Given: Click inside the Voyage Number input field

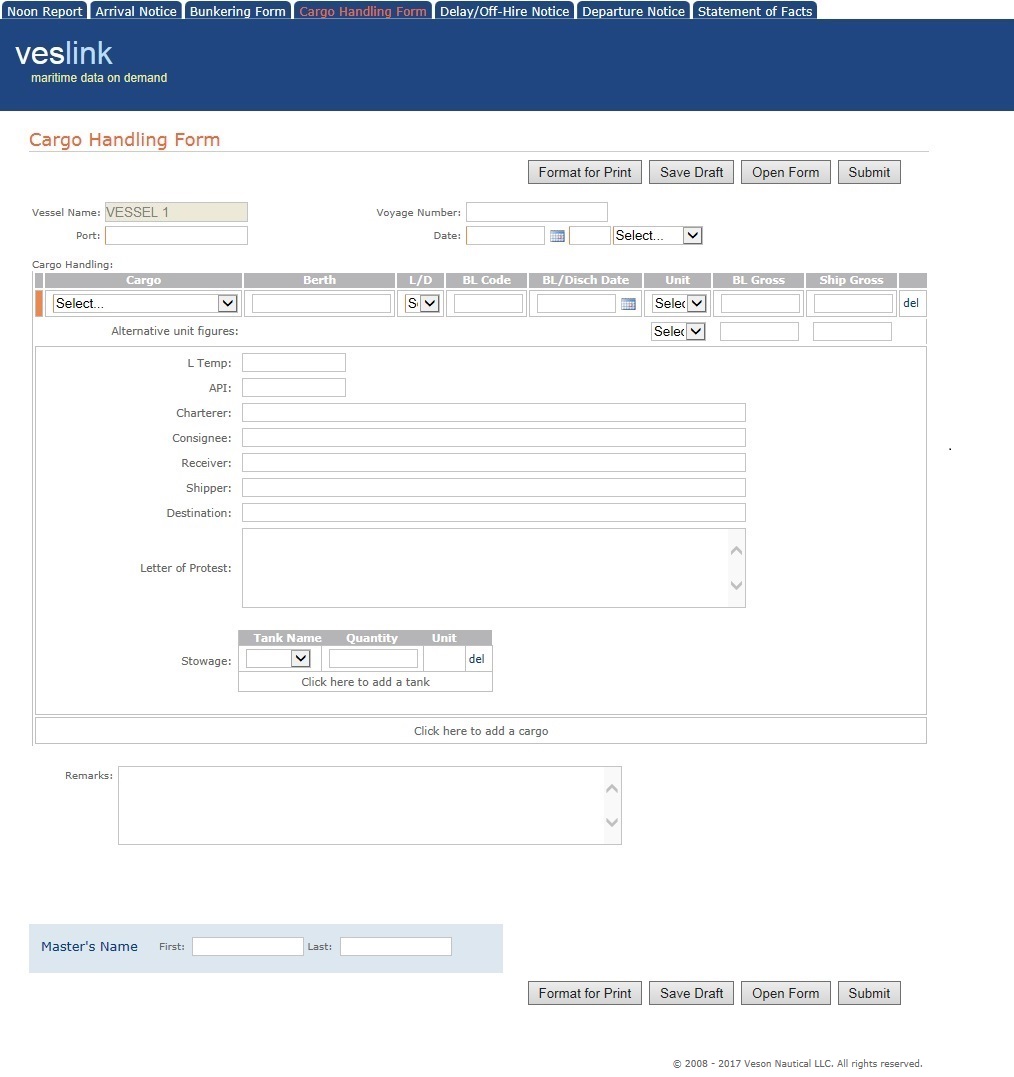Looking at the screenshot, I should click(x=536, y=211).
